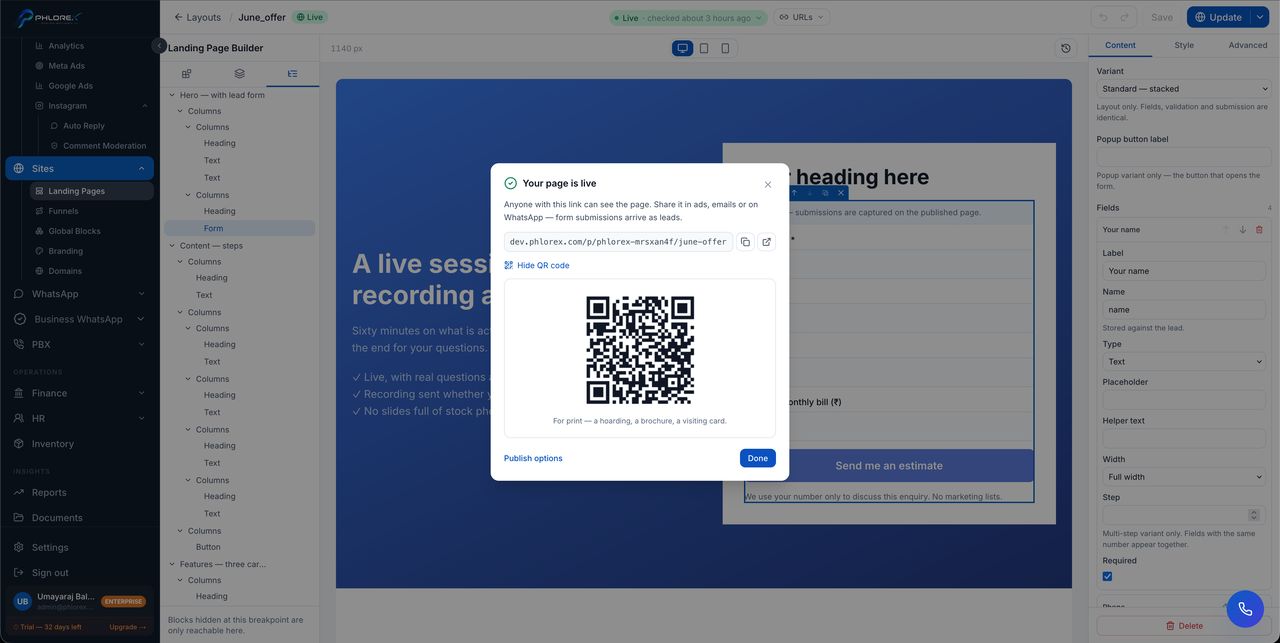Open version history clock icon
The width and height of the screenshot is (1280, 643).
tap(1066, 48)
